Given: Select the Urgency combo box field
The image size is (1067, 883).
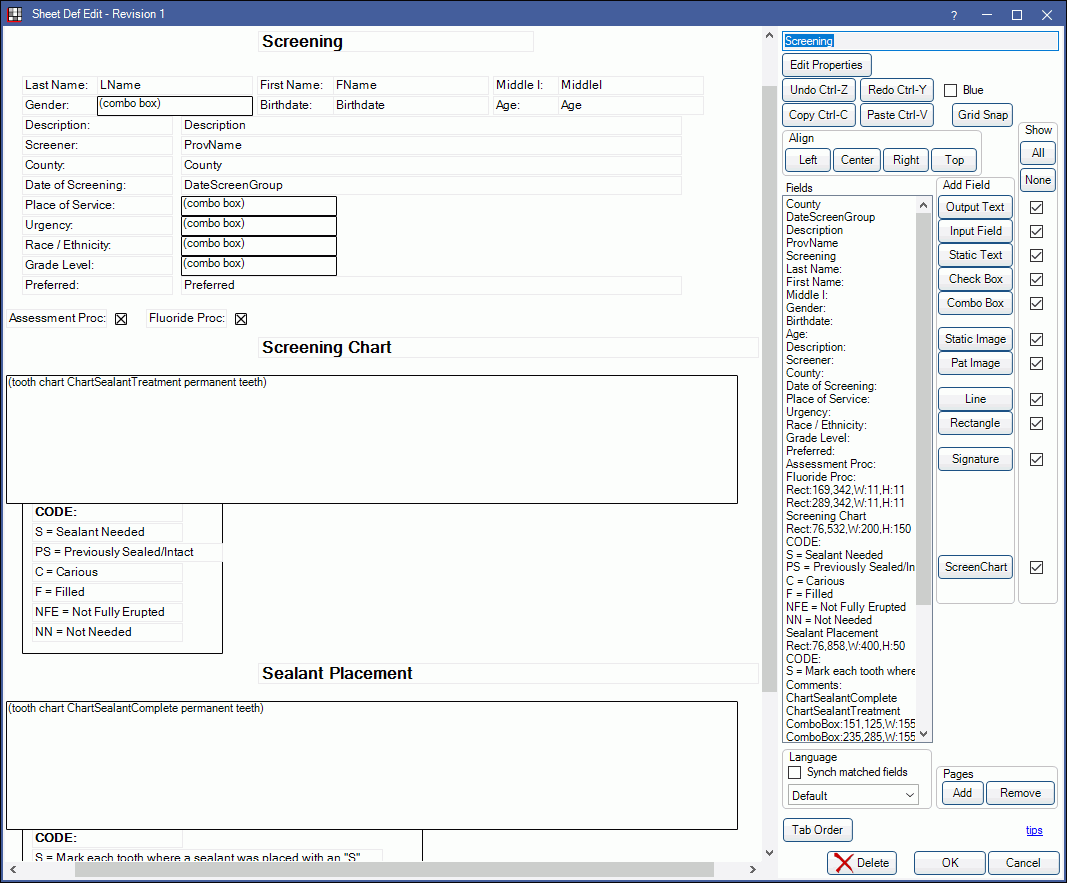Looking at the screenshot, I should (x=258, y=225).
